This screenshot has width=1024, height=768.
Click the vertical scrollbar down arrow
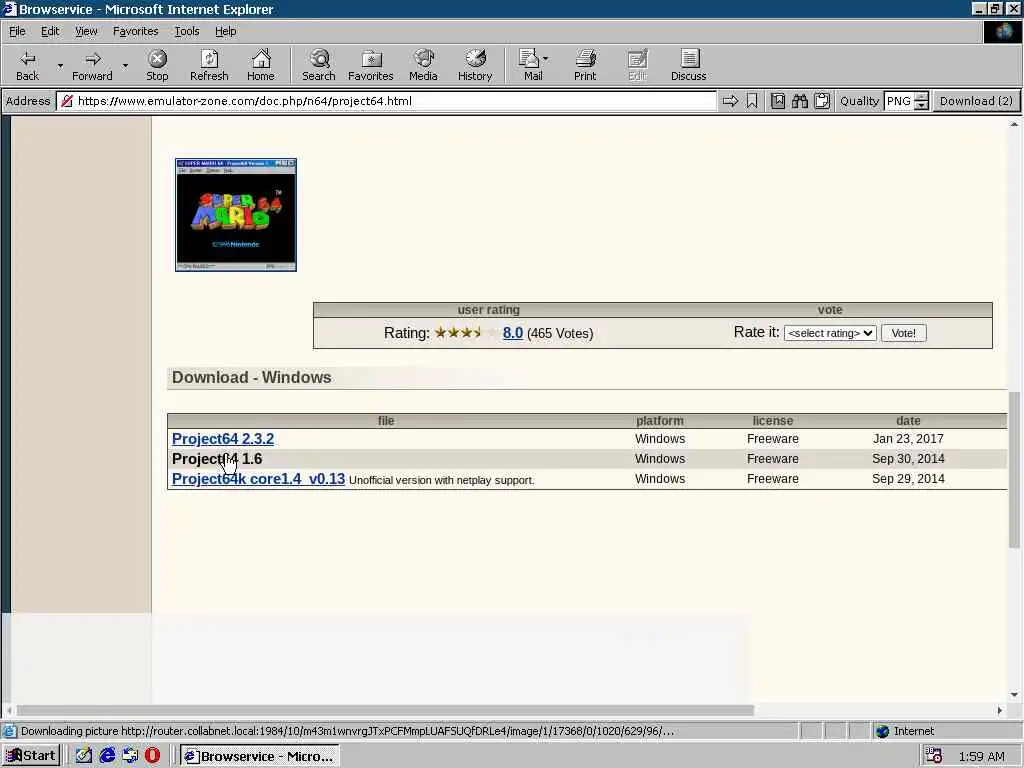click(x=1014, y=695)
